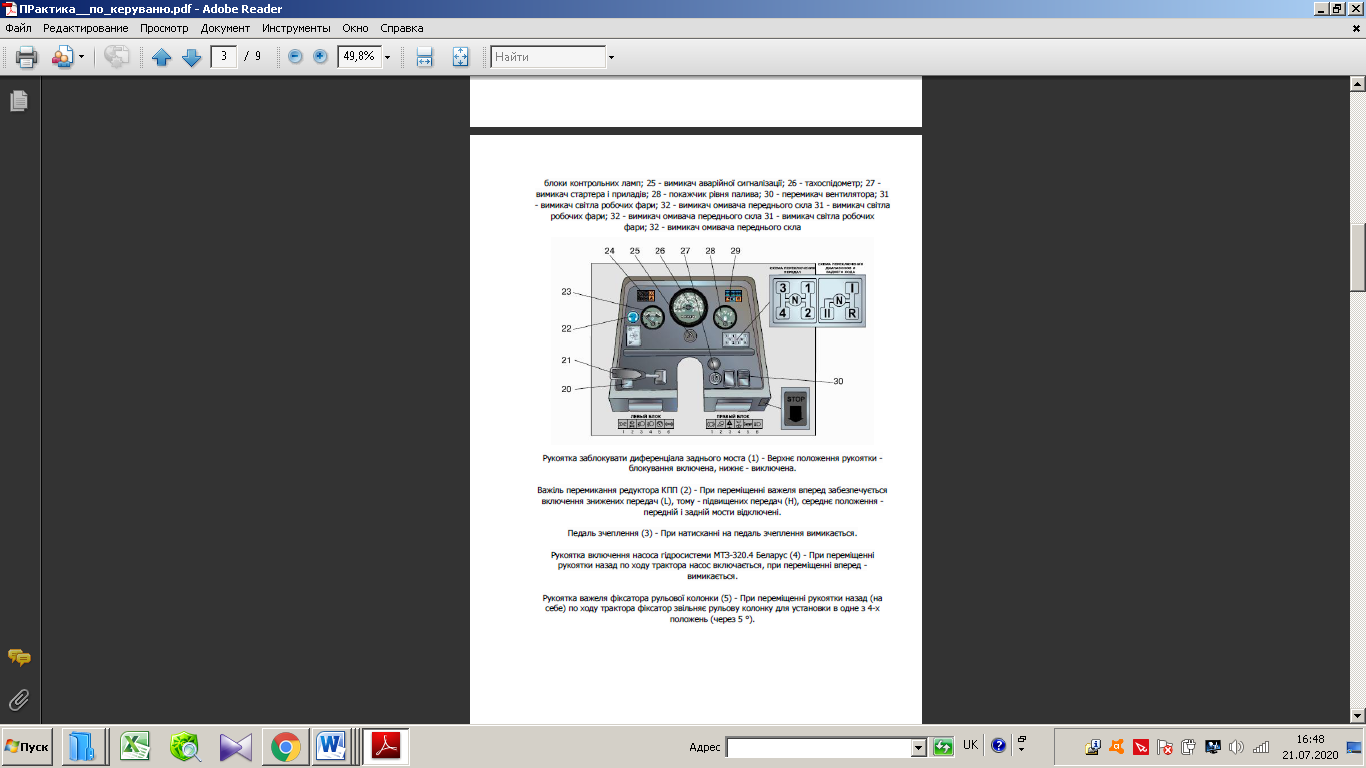The width and height of the screenshot is (1366, 768).
Task: Click the power plug tray icon
Action: click(1189, 747)
